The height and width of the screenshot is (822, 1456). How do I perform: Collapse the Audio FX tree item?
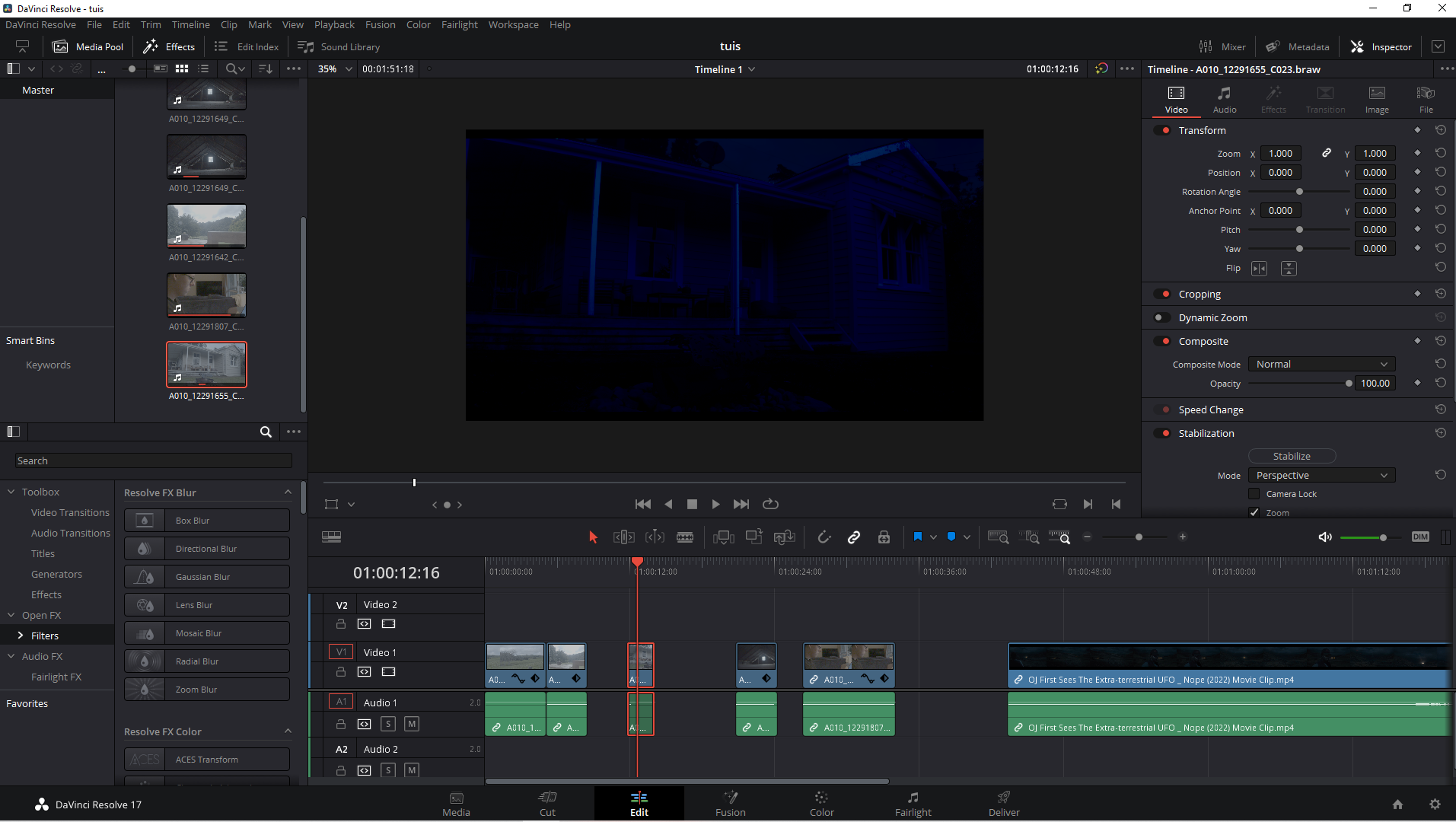(x=11, y=656)
